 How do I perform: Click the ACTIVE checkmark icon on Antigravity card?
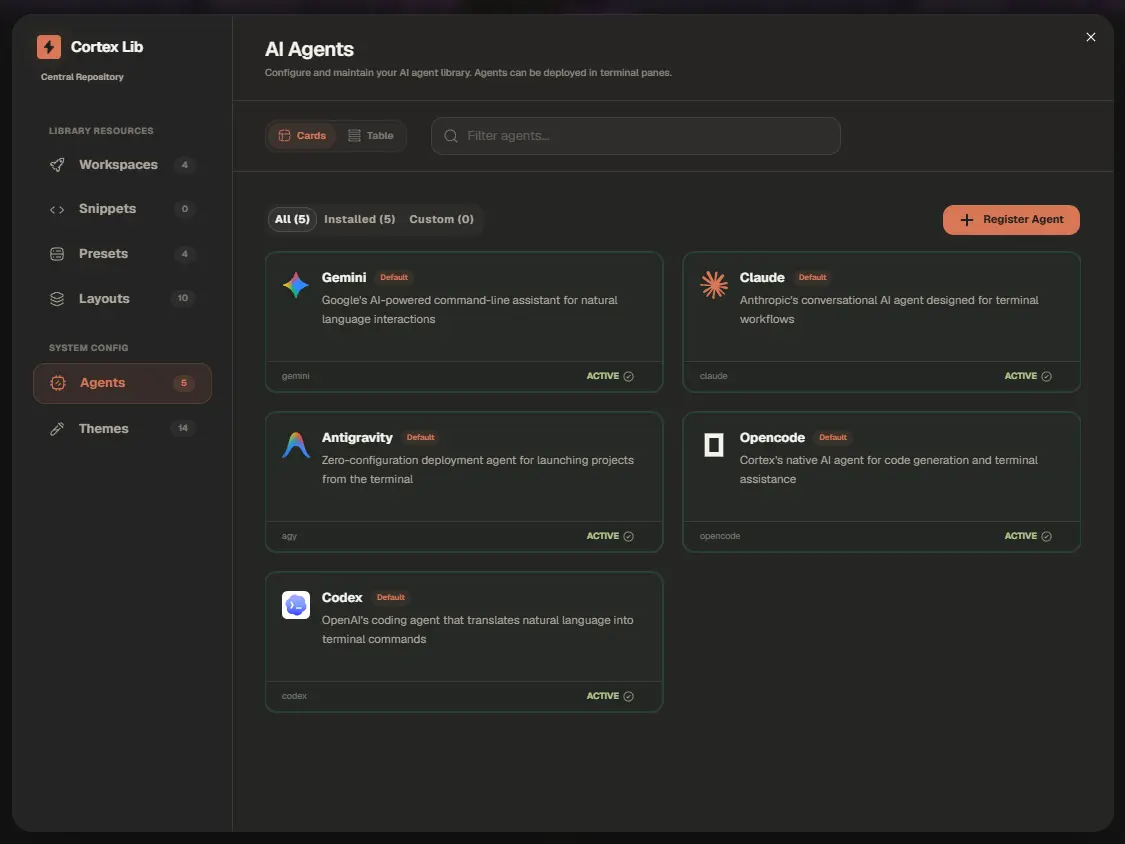click(629, 537)
